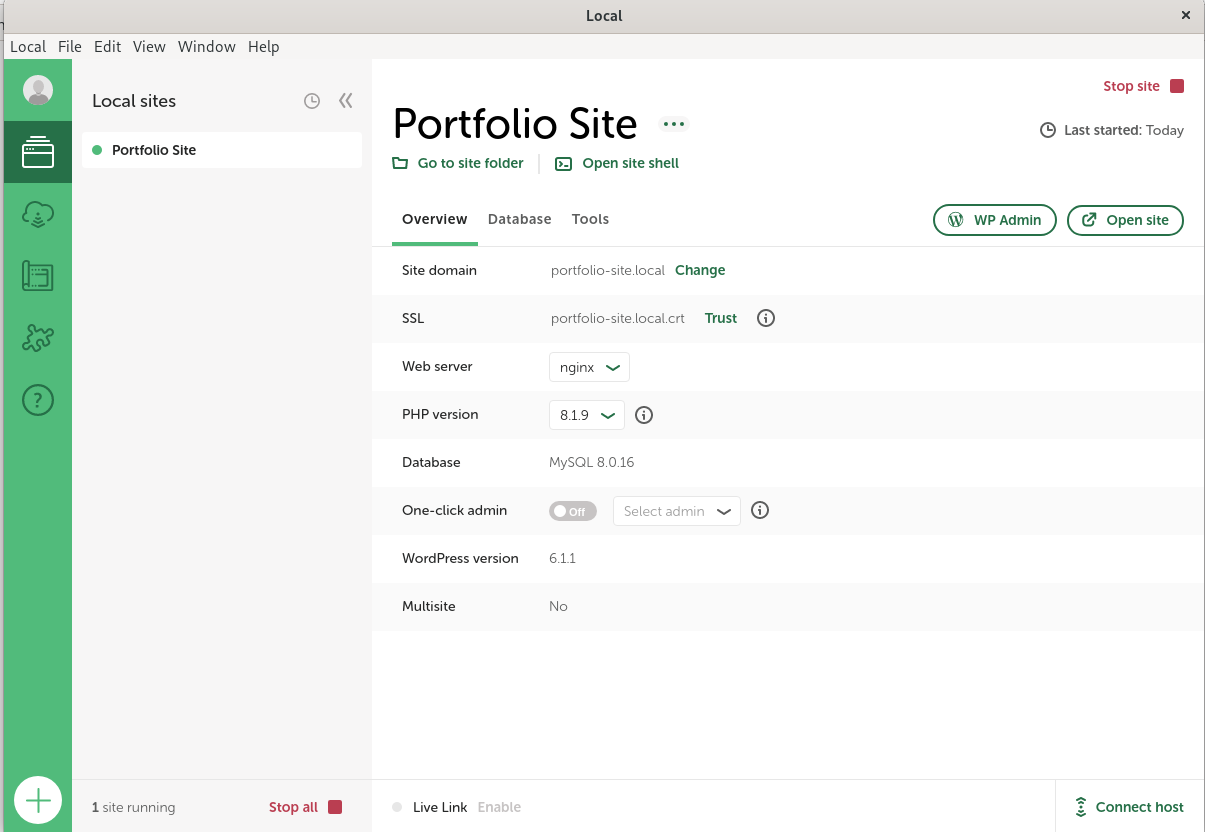Switch to the Database tab
Image resolution: width=1205 pixels, height=832 pixels.
tap(519, 219)
